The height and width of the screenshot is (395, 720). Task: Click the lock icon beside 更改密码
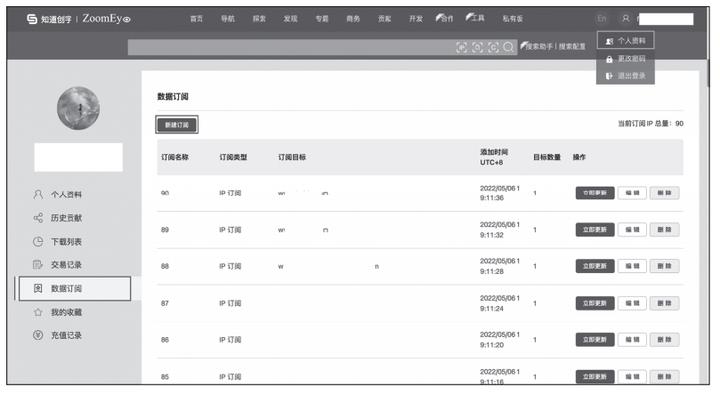(x=609, y=59)
